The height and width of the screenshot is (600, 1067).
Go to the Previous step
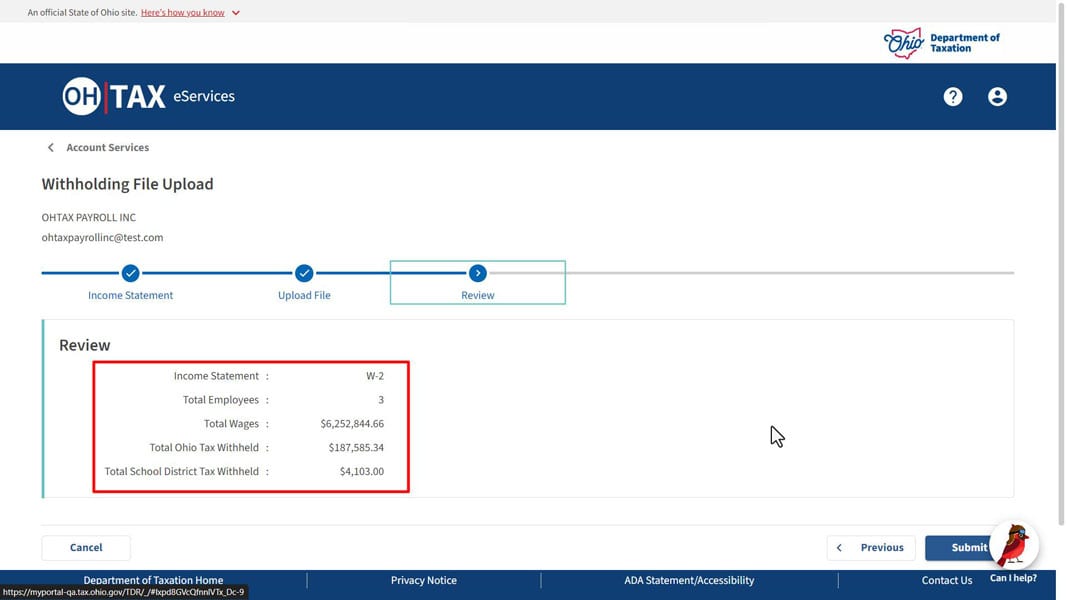[870, 547]
